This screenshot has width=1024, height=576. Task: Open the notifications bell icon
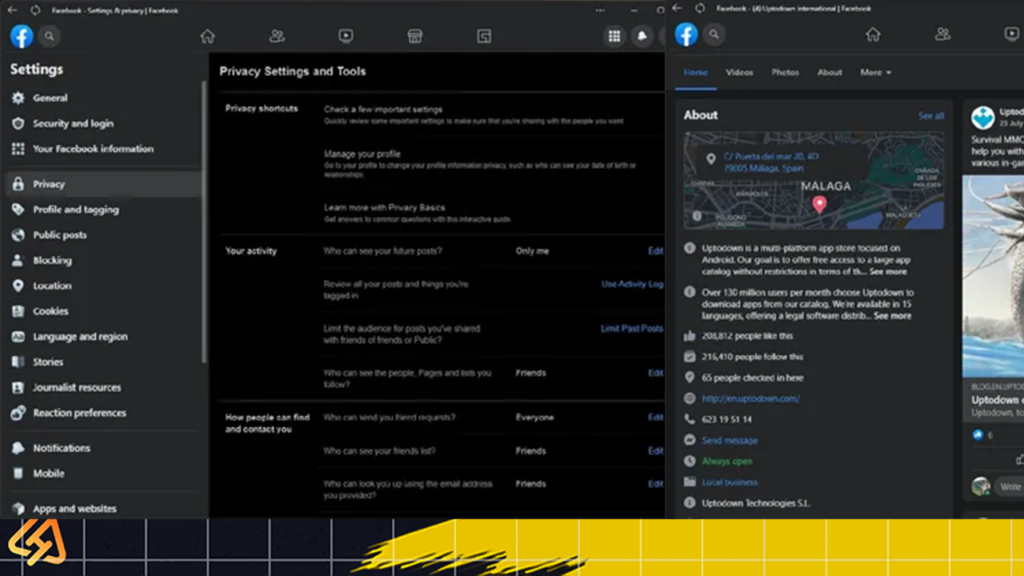pyautogui.click(x=642, y=36)
